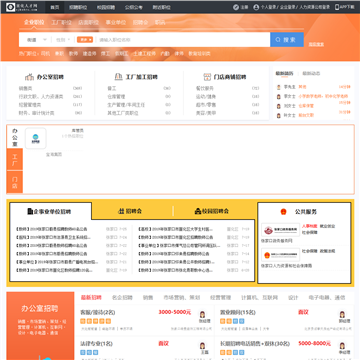The image size is (360, 360).
Task: Remove the orange filter tag in search bar
Action: point(90,40)
